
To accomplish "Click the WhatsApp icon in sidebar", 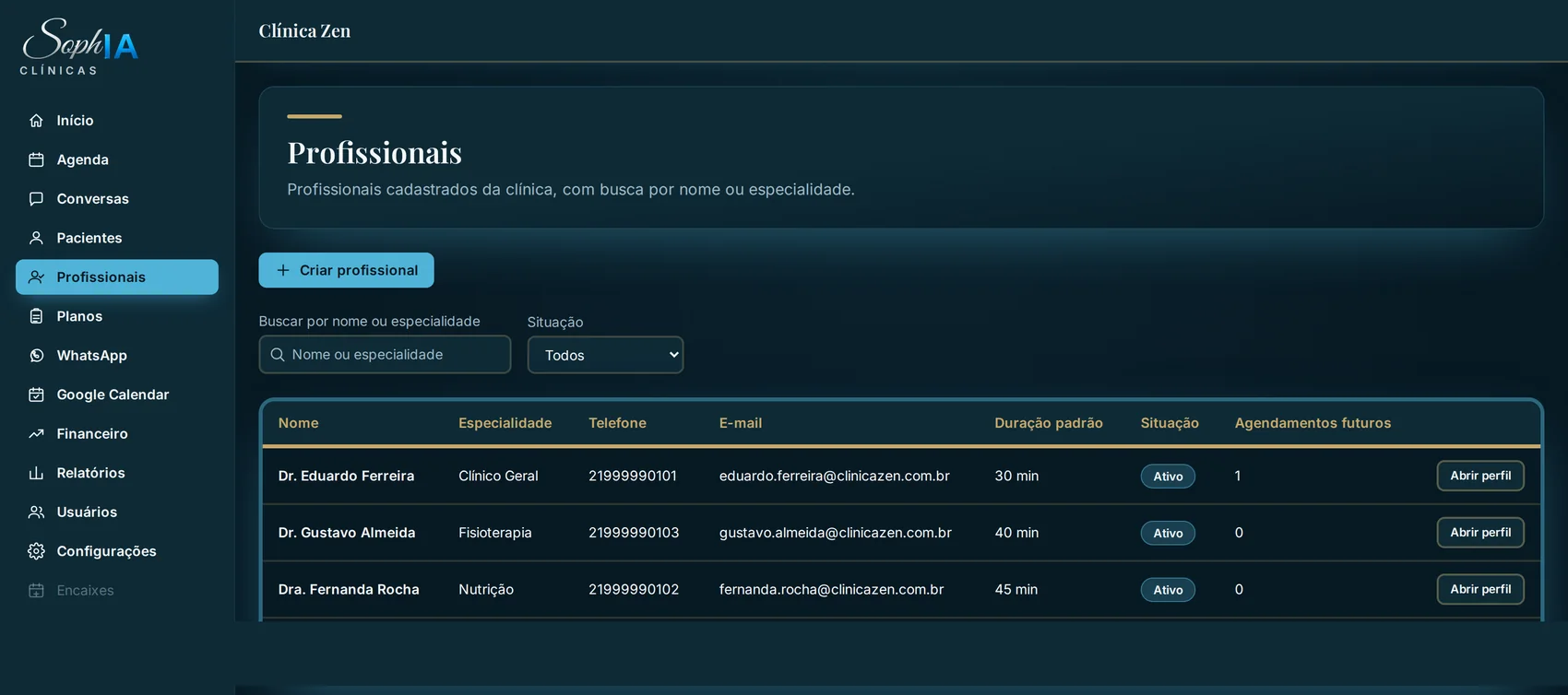I will coord(36,356).
